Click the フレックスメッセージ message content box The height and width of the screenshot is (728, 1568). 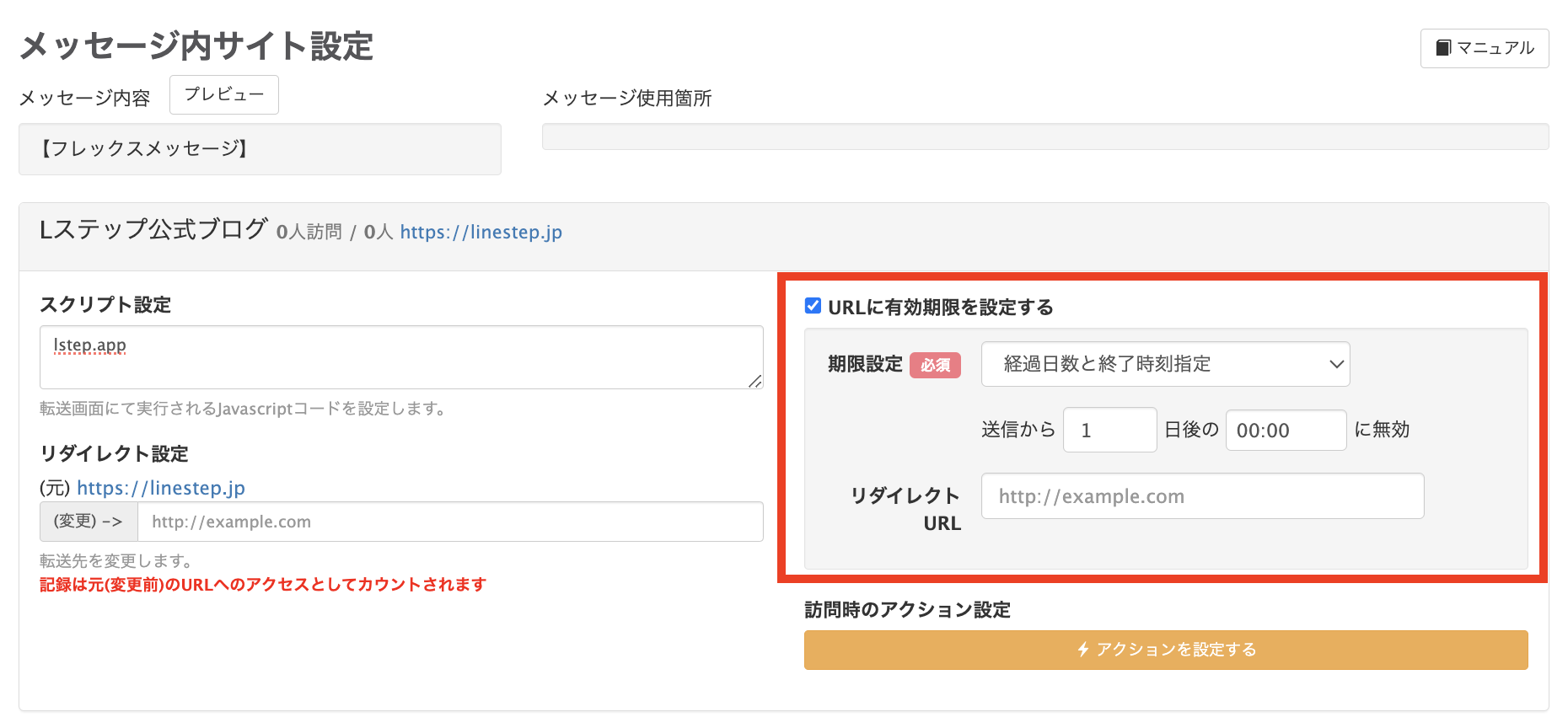(260, 149)
